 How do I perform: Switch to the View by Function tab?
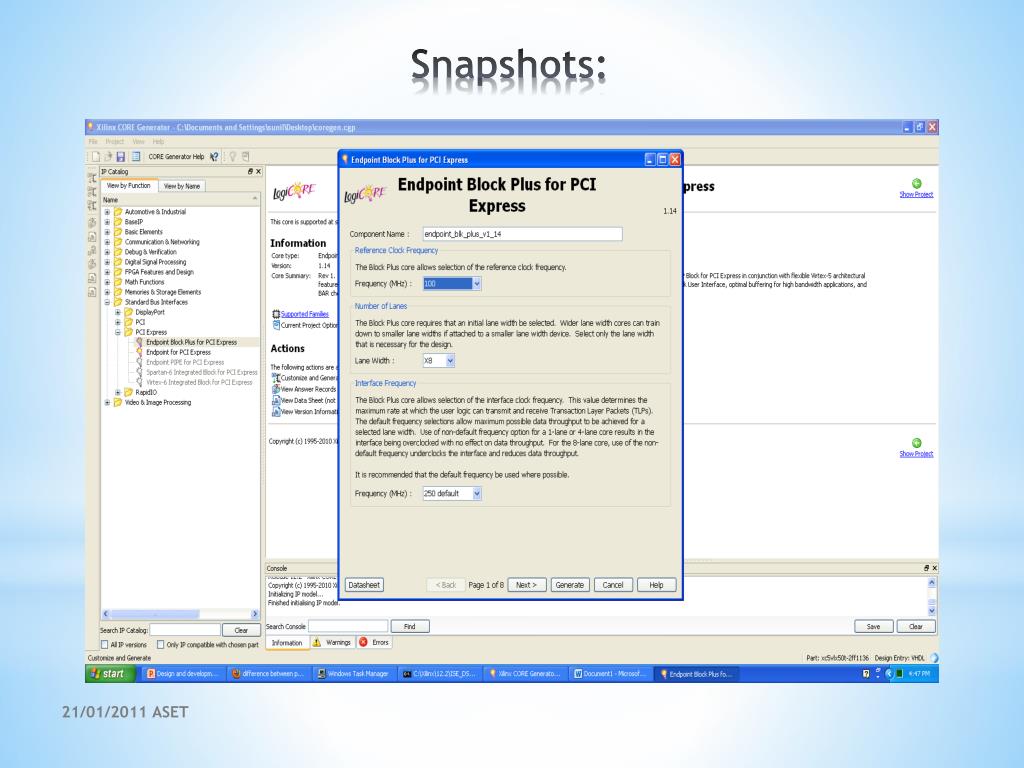[x=129, y=185]
